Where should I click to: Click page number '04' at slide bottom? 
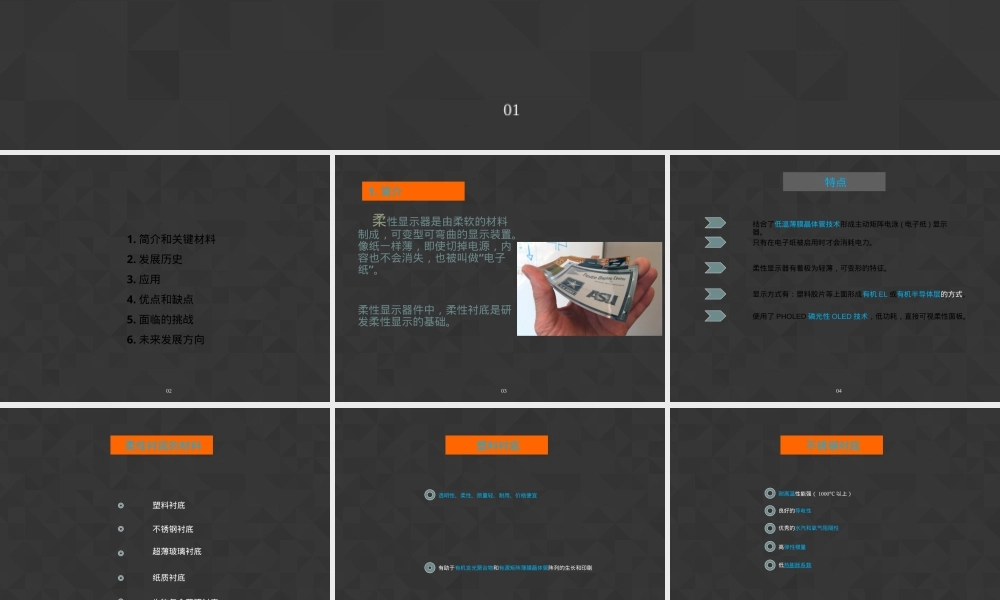[x=839, y=391]
